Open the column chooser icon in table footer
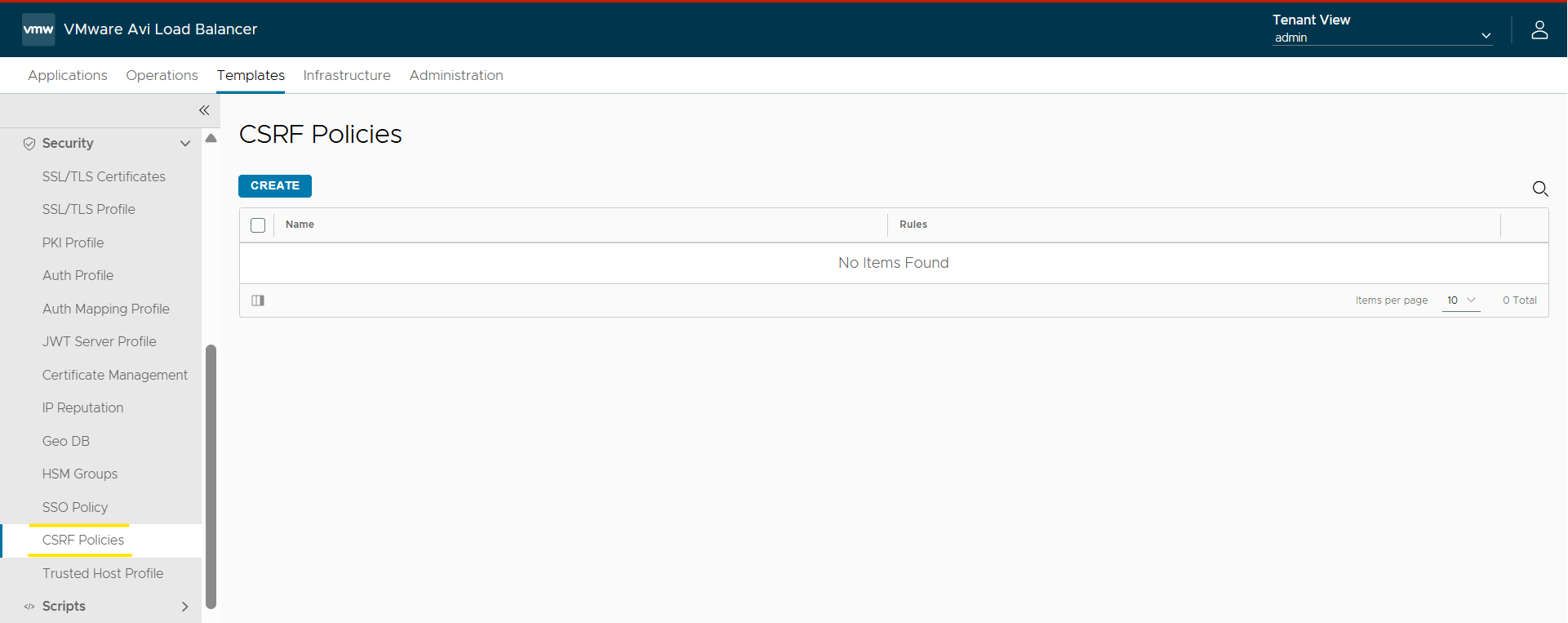This screenshot has width=1568, height=623. (x=258, y=300)
